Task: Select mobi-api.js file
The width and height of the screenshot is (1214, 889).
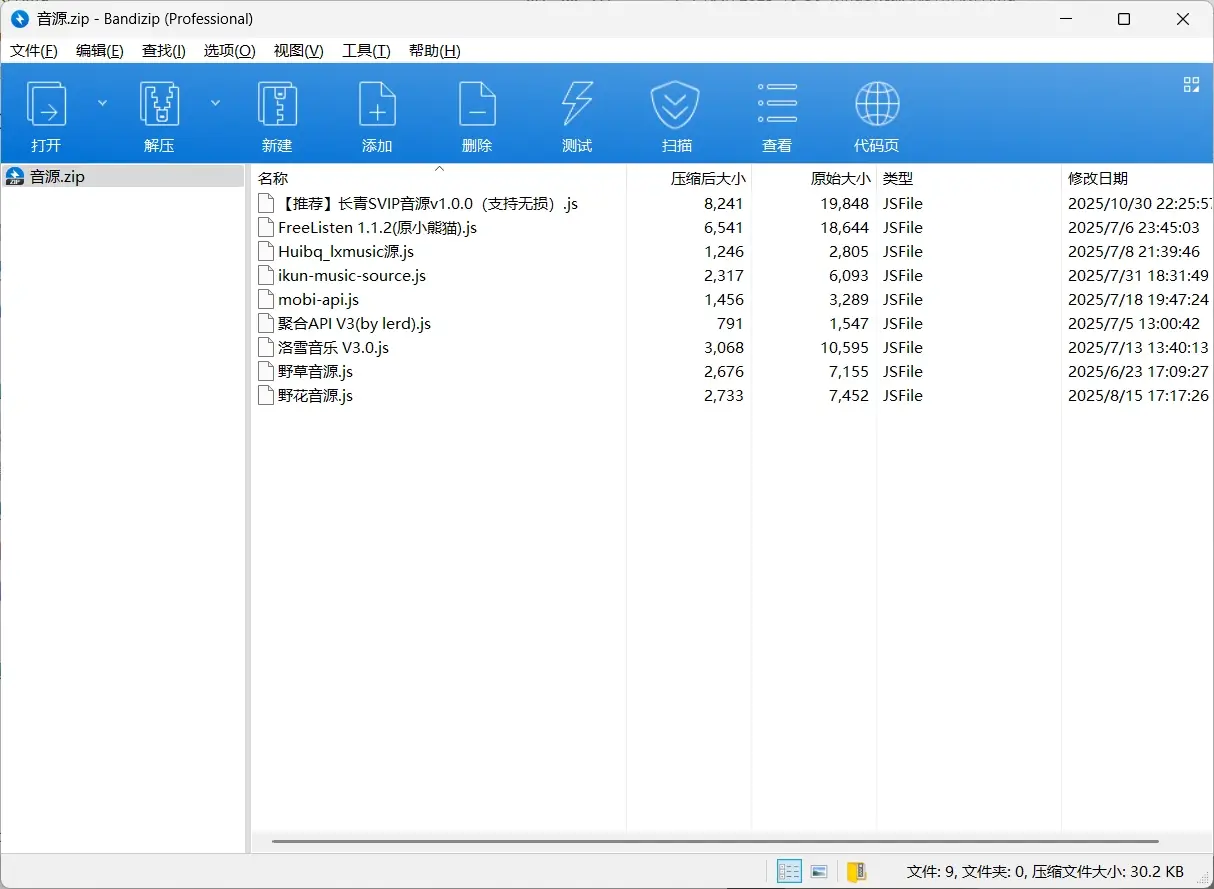Action: pyautogui.click(x=318, y=299)
